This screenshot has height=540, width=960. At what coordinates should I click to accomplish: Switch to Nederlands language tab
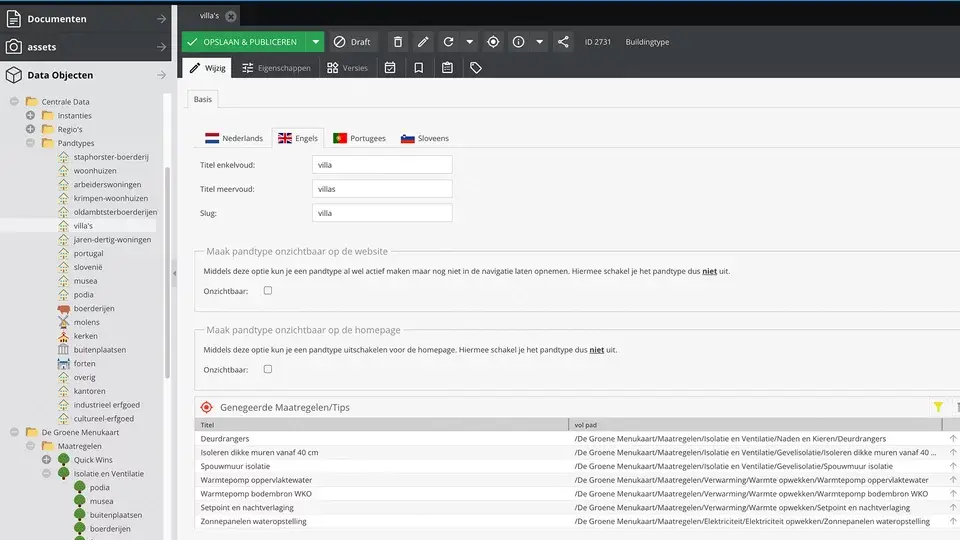pyautogui.click(x=234, y=138)
